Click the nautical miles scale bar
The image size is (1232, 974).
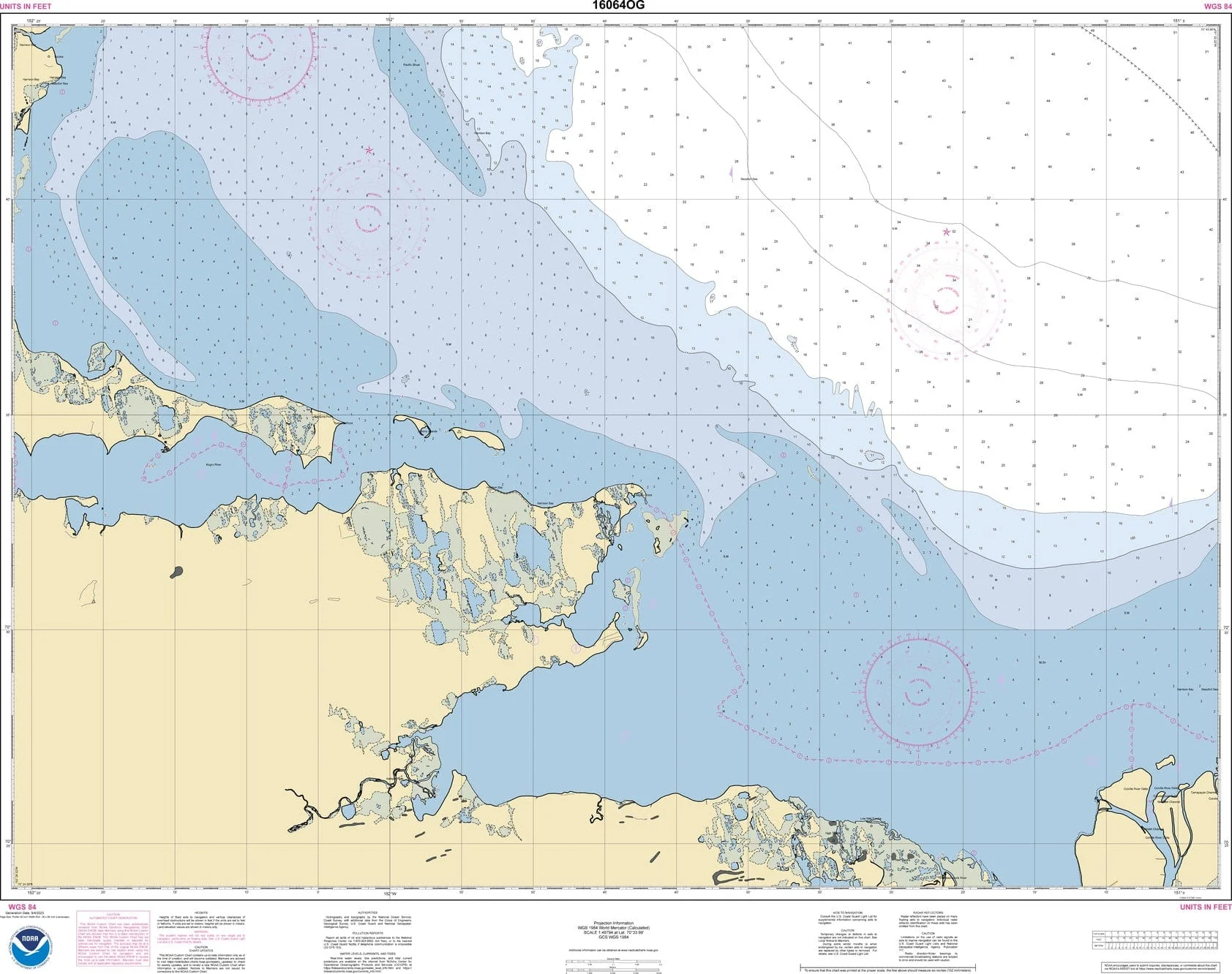[614, 967]
